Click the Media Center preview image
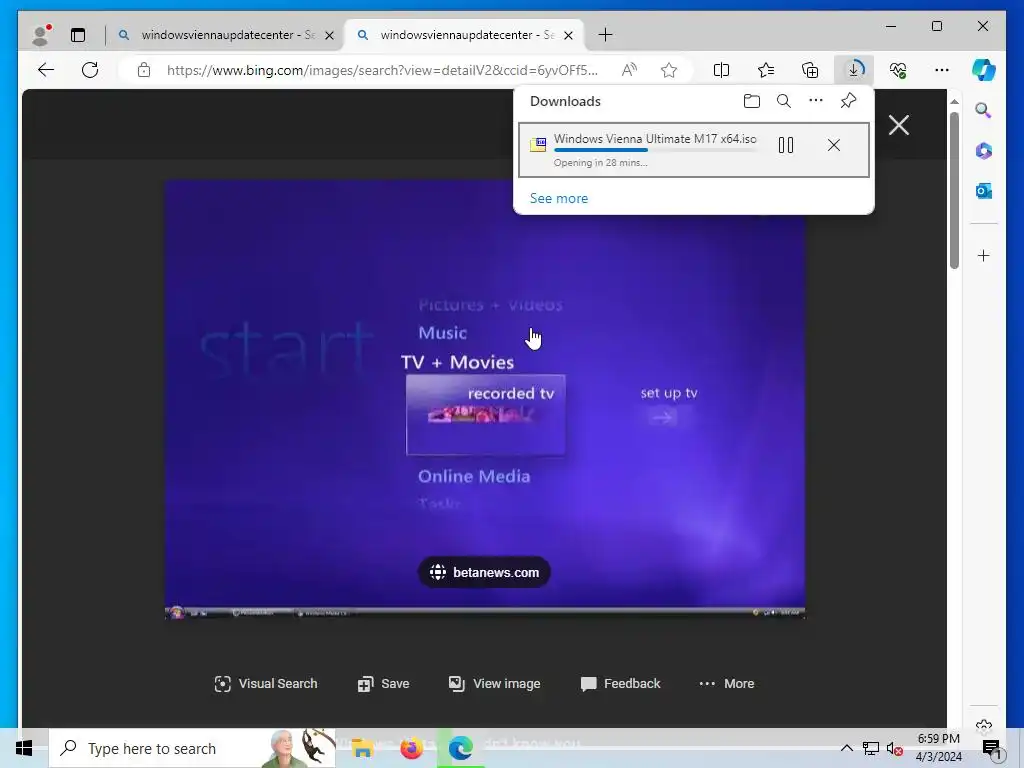Viewport: 1024px width, 768px height. tap(485, 399)
